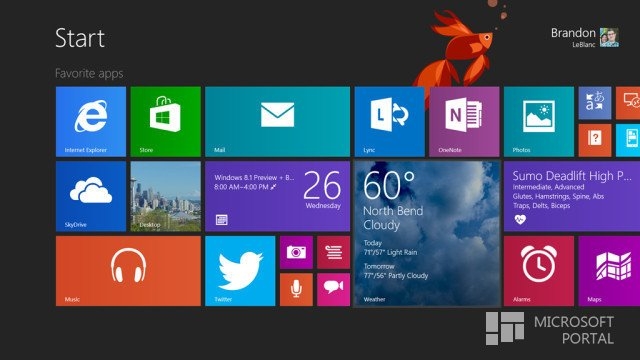Screen dimensions: 640x360
Task: Open the small orange Help question-mark tile
Action: point(595,140)
